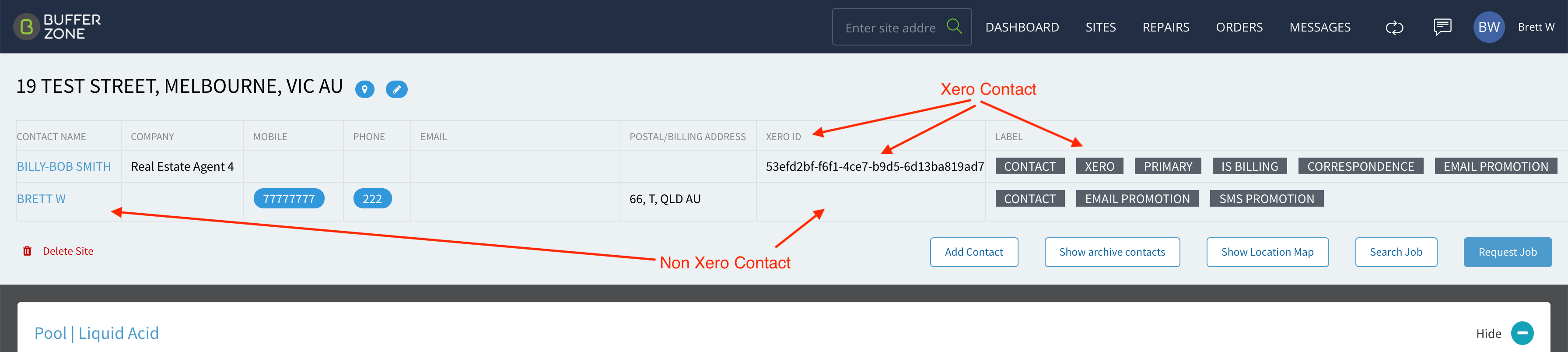Click the blue map pin icon
The image size is (1568, 352).
tap(364, 89)
